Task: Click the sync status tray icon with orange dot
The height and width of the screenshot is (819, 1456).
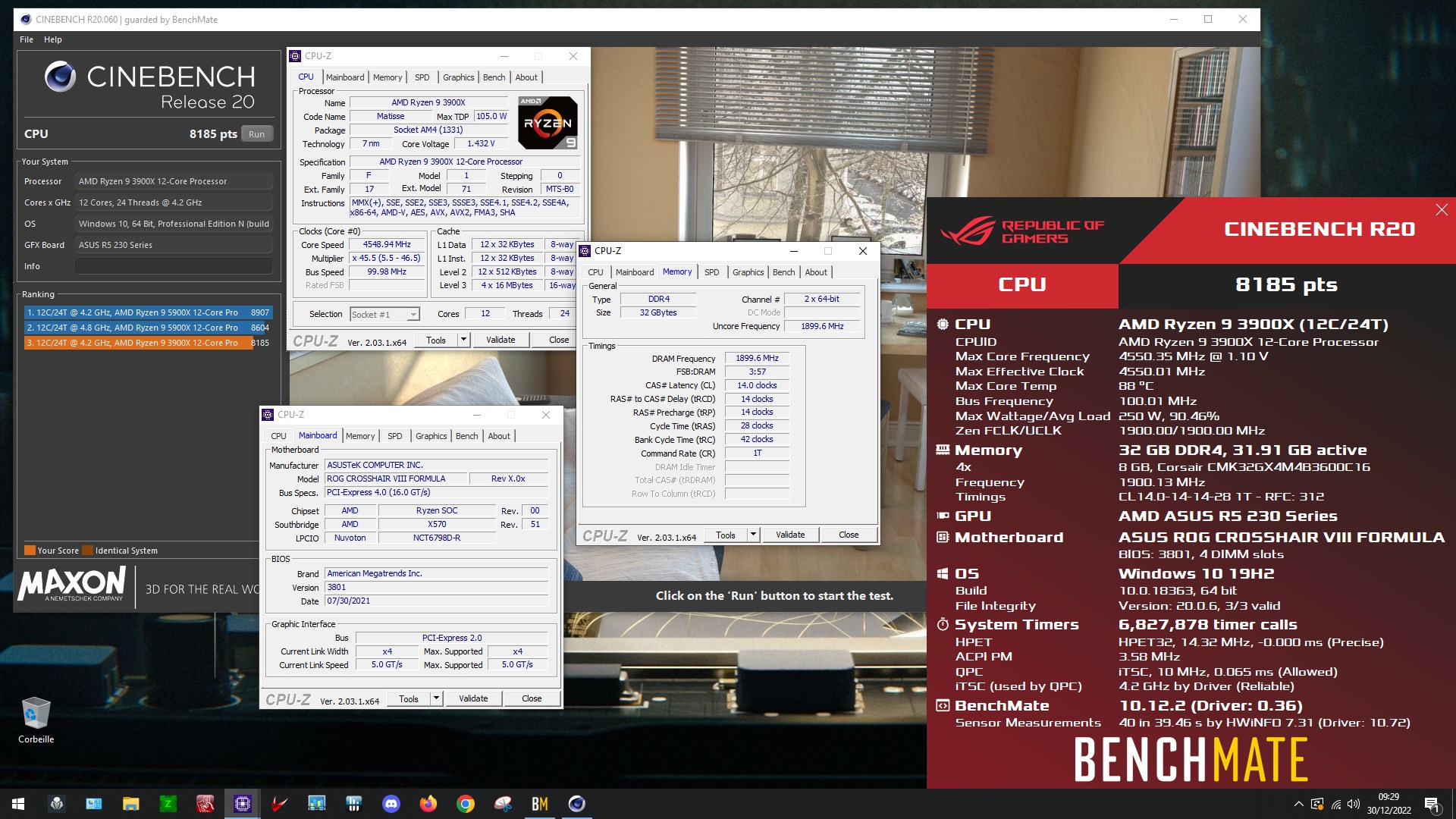Action: (x=1317, y=804)
